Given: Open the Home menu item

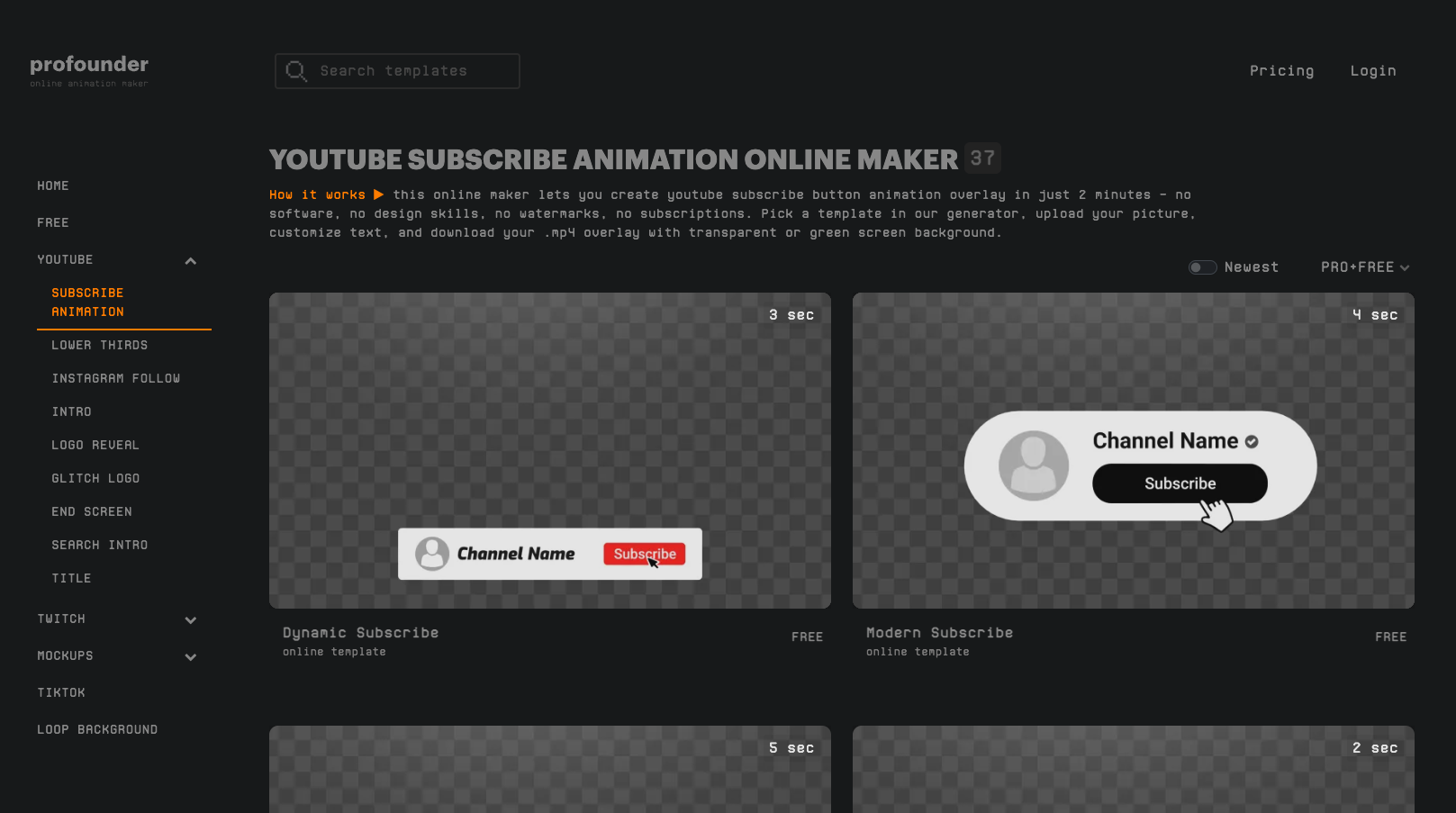Looking at the screenshot, I should (x=53, y=185).
